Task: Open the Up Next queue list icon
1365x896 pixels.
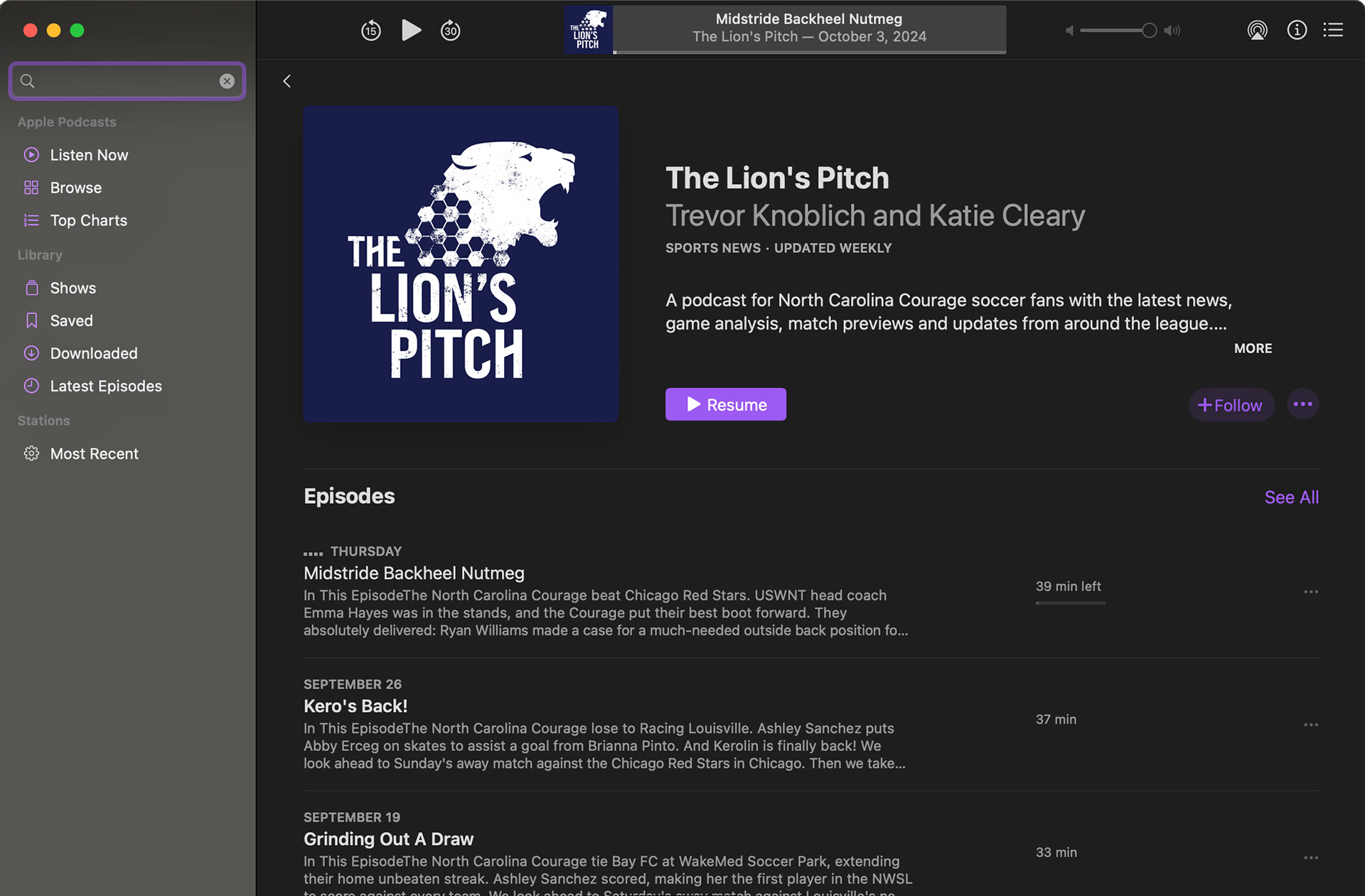Action: (1333, 30)
